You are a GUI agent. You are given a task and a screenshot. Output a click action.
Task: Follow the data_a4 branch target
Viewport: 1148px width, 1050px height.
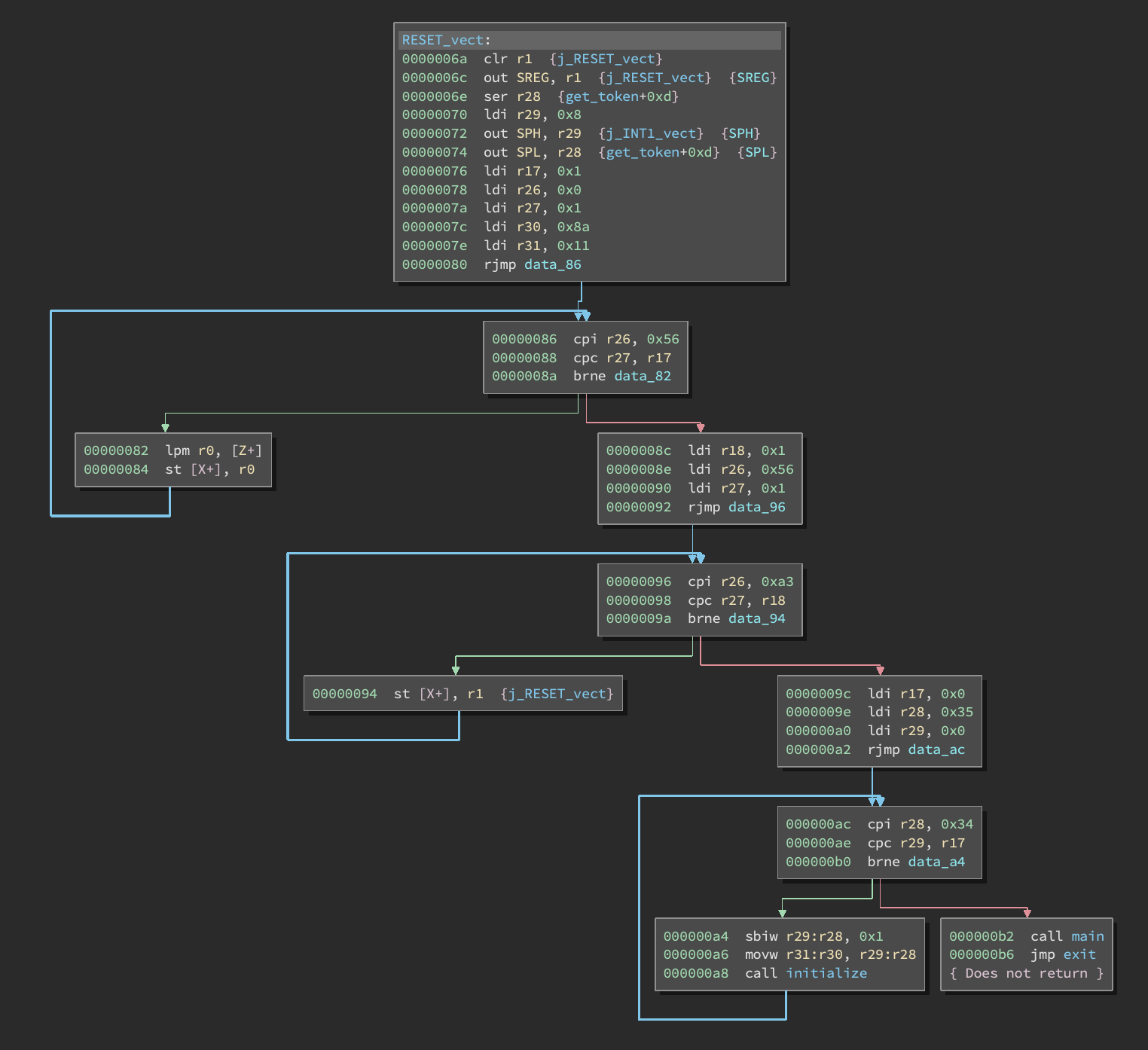936,862
